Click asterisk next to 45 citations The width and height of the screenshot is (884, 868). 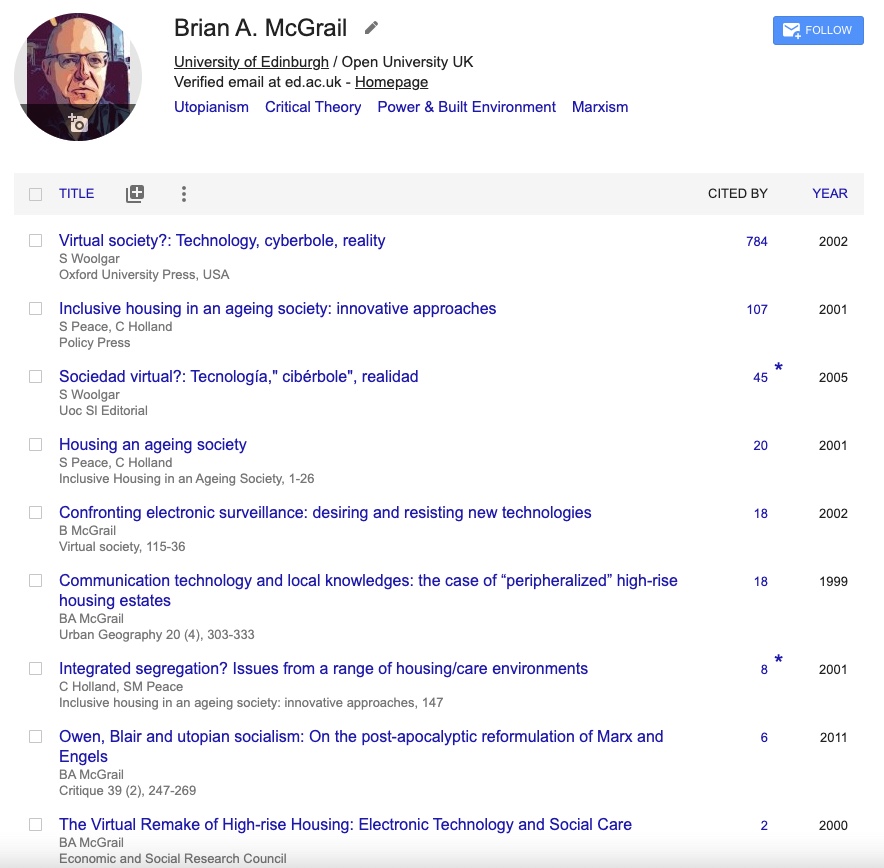click(x=778, y=369)
